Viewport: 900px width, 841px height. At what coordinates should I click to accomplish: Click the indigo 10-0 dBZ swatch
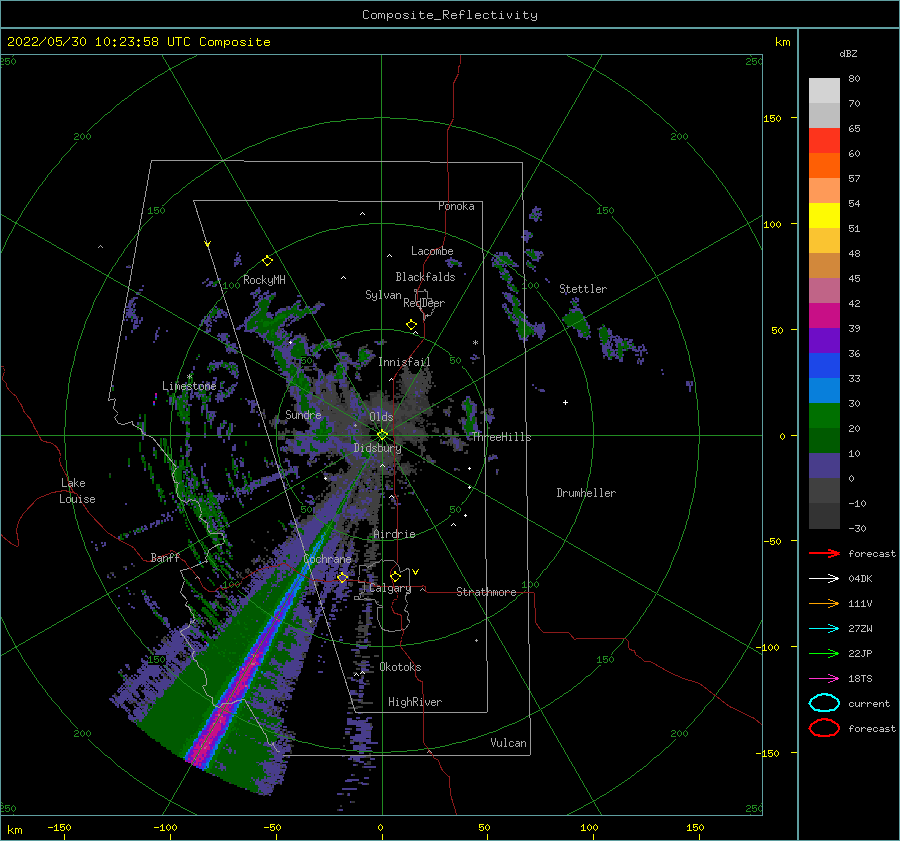[x=824, y=466]
